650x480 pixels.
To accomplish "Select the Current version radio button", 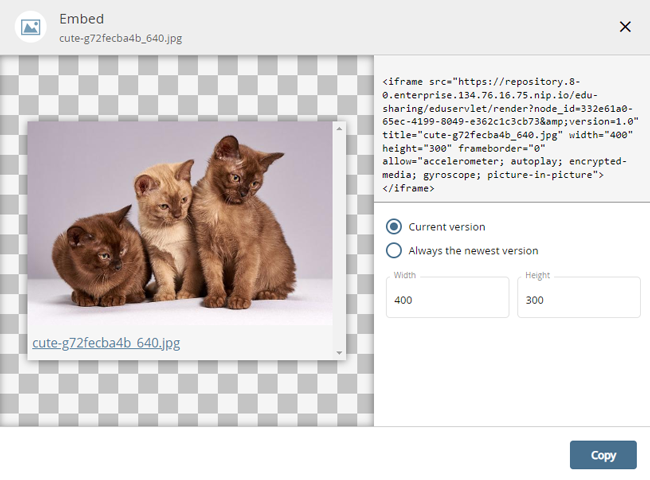I will click(x=394, y=227).
